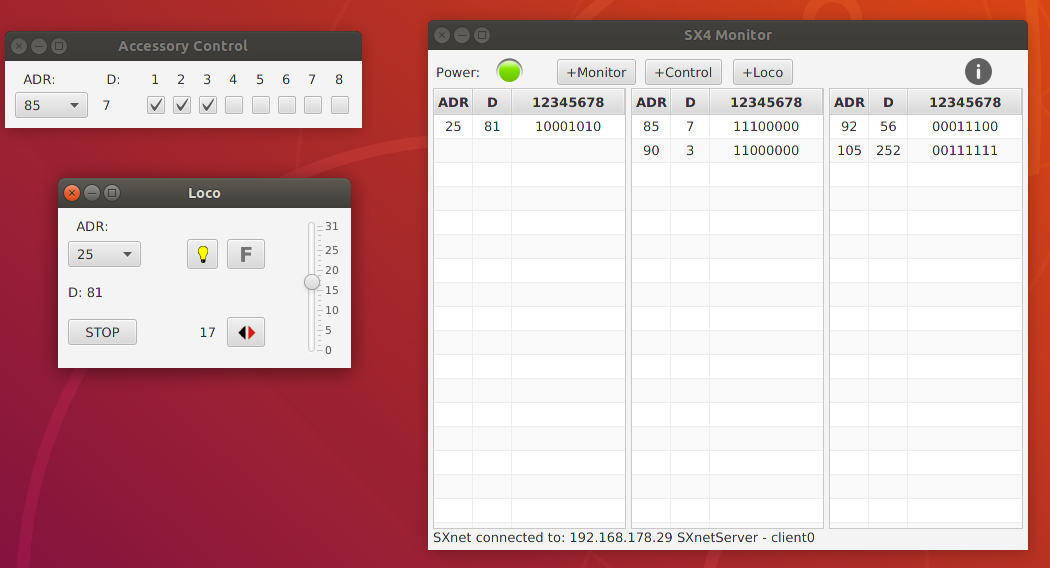Image resolution: width=1050 pixels, height=568 pixels.
Task: Click the D value 7 in Accessory Control
Action: pyautogui.click(x=106, y=105)
